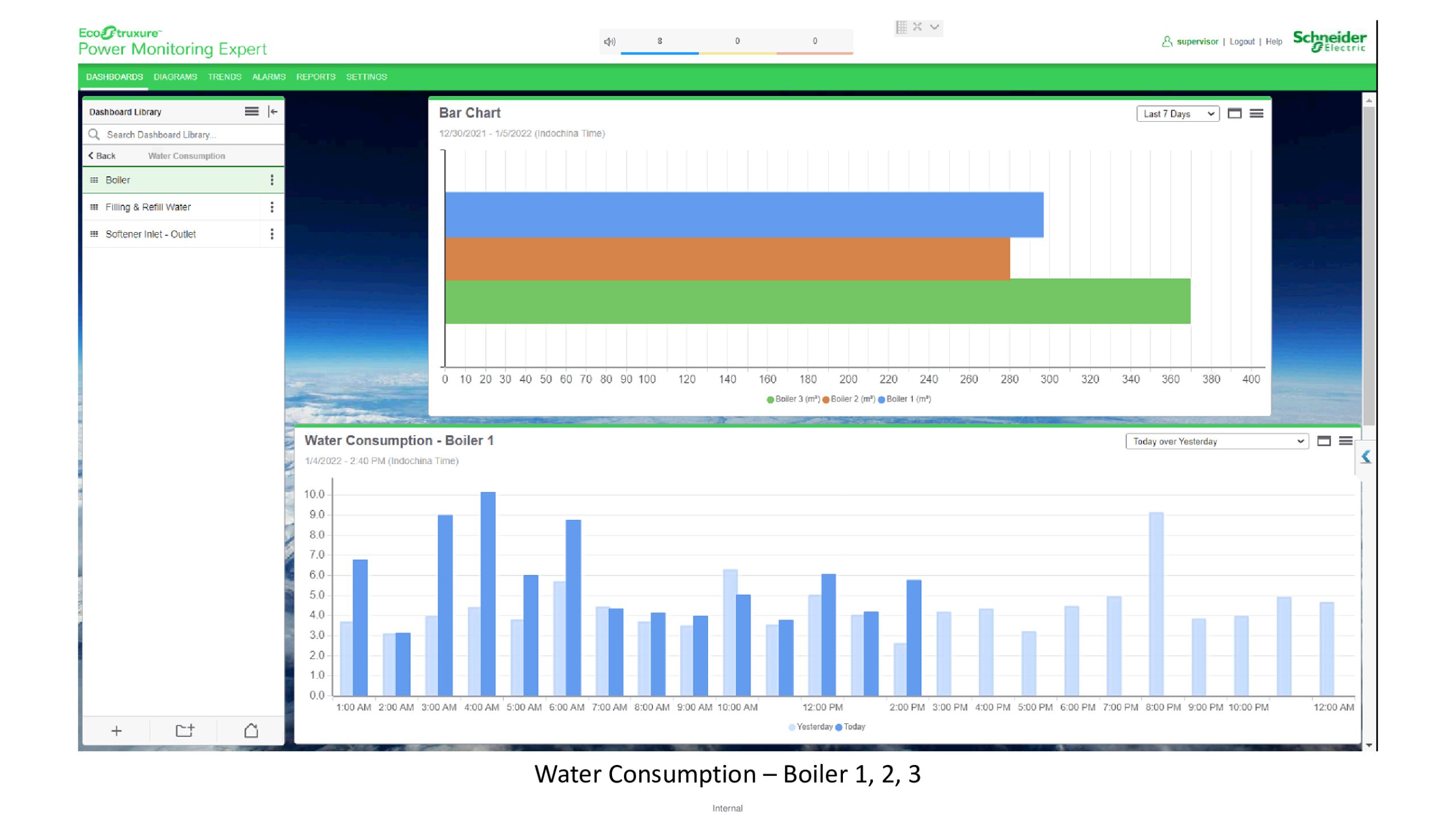The height and width of the screenshot is (819, 1456).
Task: Open options for Filling & Refill Water
Action: pyautogui.click(x=272, y=207)
